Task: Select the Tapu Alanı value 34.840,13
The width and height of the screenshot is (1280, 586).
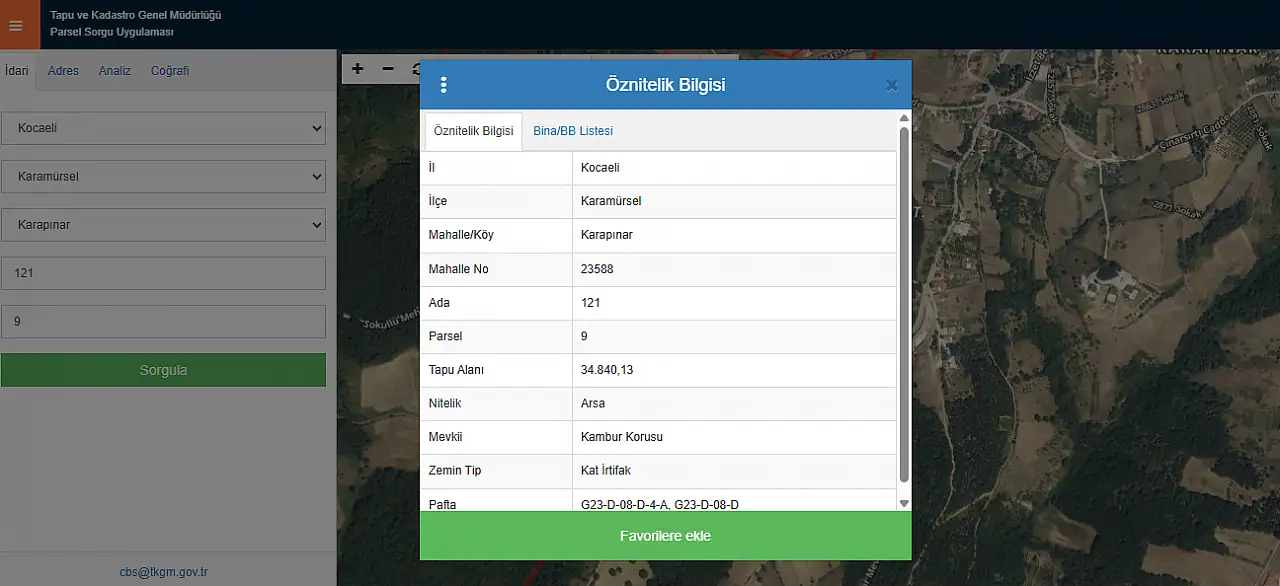Action: click(607, 370)
